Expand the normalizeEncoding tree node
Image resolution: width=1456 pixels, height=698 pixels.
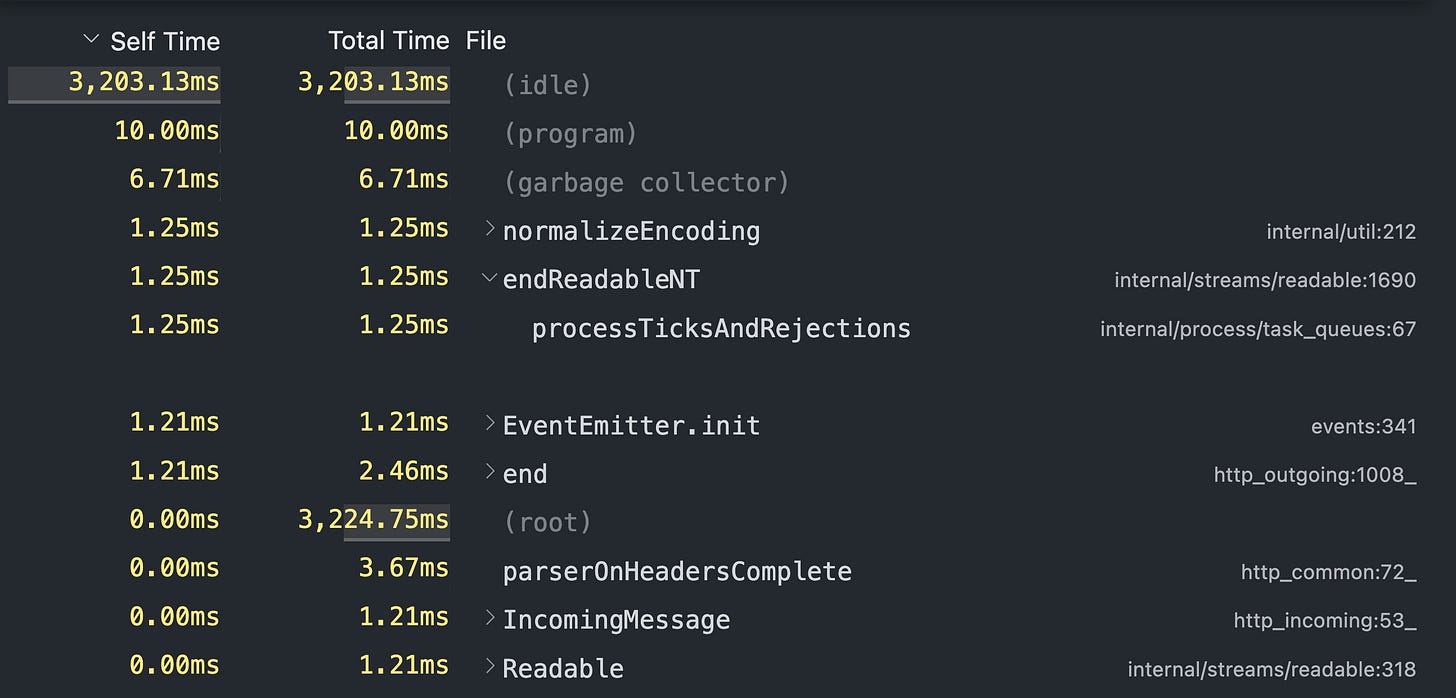[x=488, y=228]
